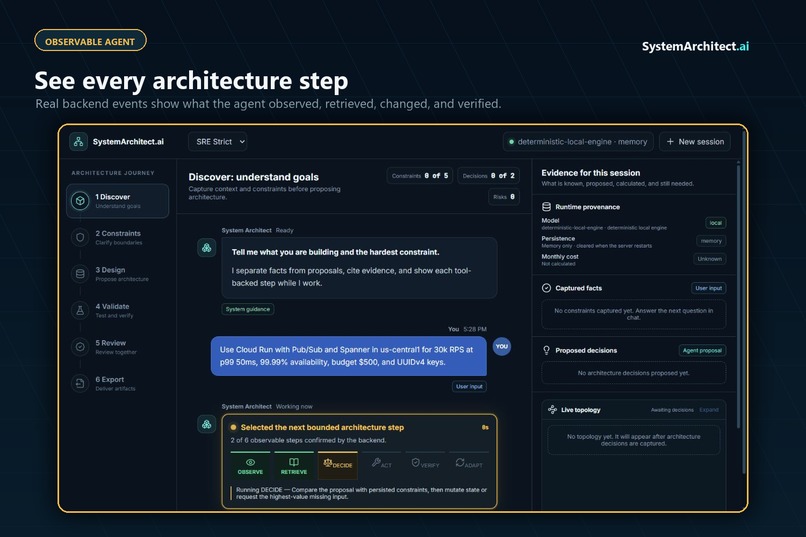Click the Live topology network icon
Image resolution: width=806 pixels, height=537 pixels.
coord(553,410)
